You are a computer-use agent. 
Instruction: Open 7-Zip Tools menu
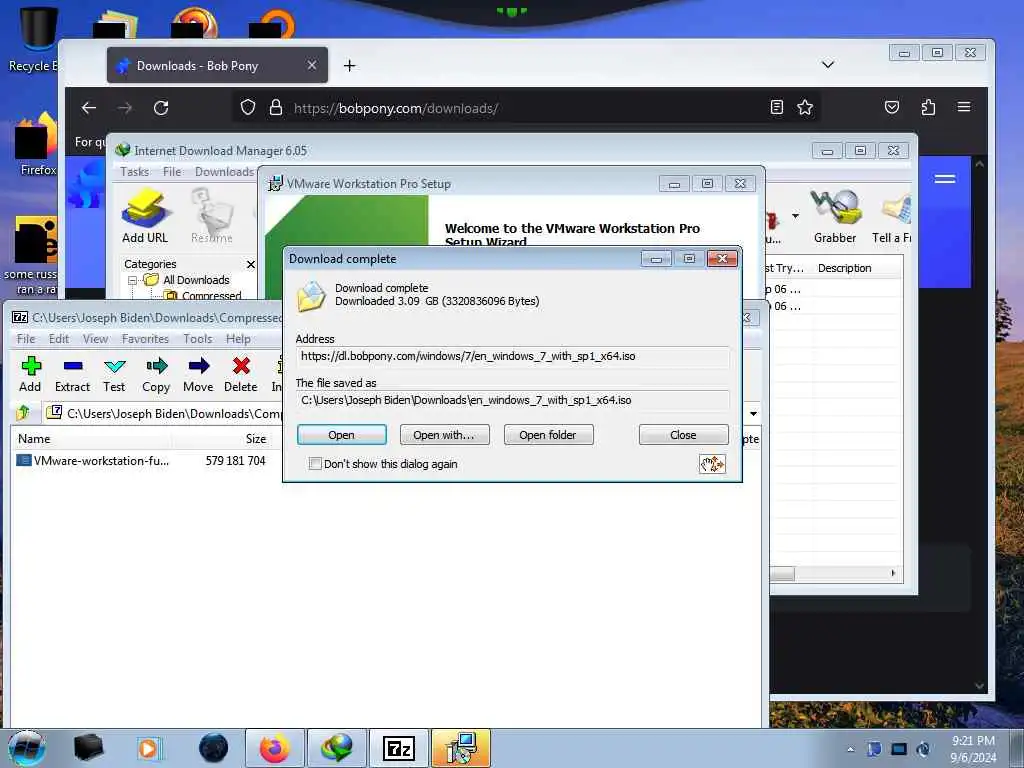pos(197,339)
